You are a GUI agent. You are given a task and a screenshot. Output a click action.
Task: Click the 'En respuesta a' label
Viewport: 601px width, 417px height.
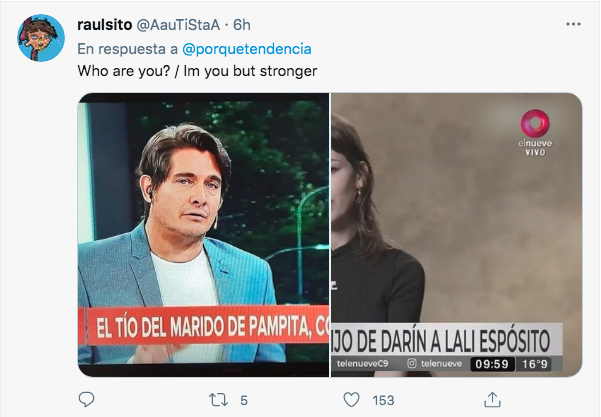[128, 49]
